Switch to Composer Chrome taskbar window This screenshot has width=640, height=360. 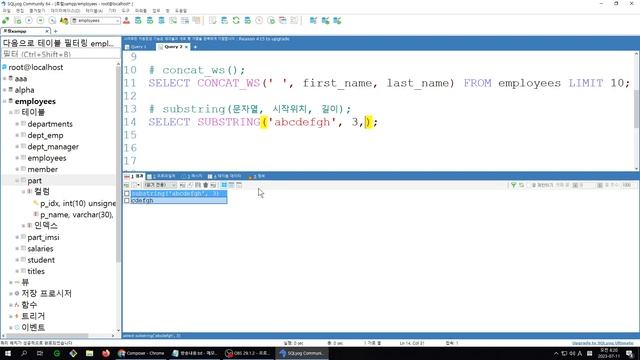tap(141, 353)
